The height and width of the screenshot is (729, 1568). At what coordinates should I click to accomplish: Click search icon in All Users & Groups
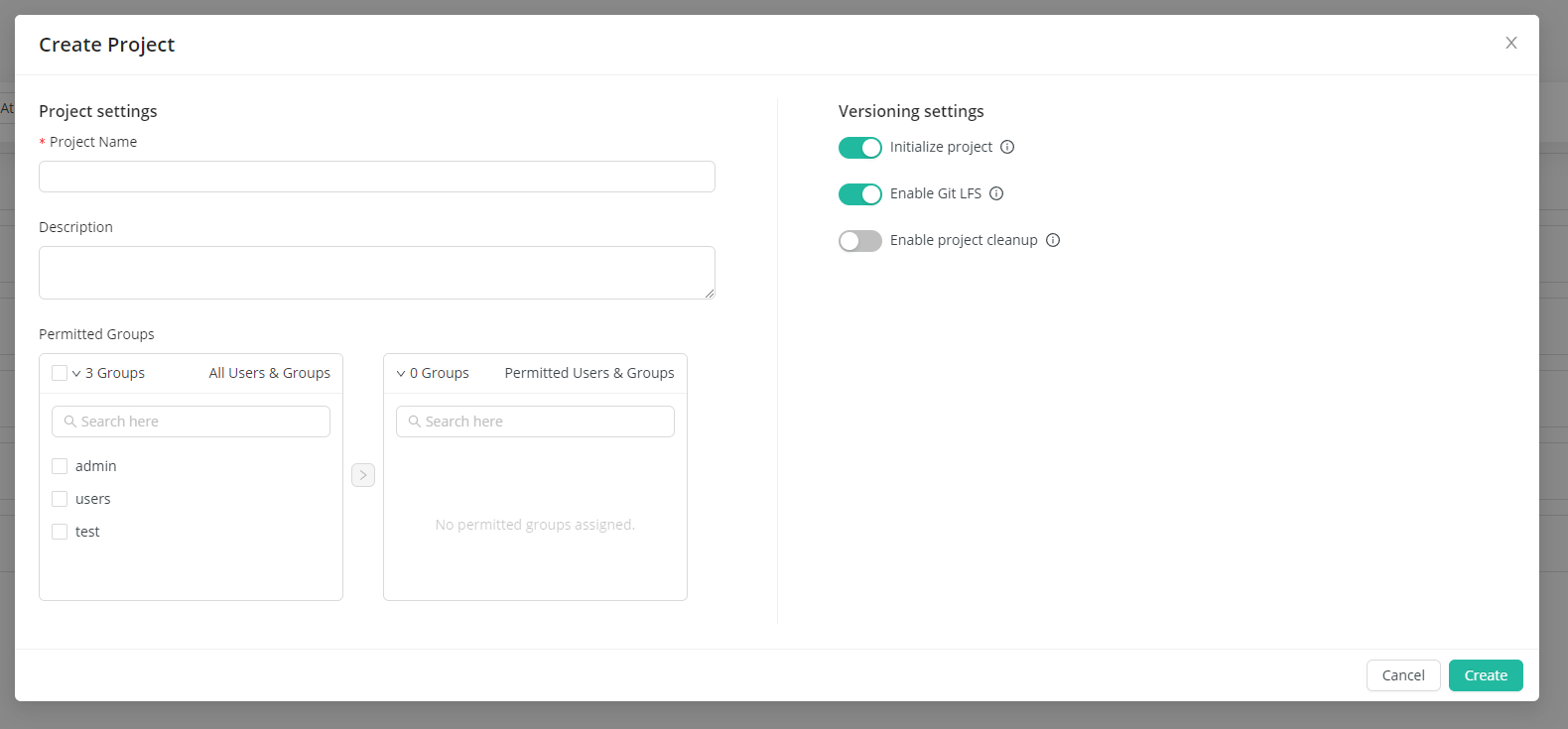(70, 422)
